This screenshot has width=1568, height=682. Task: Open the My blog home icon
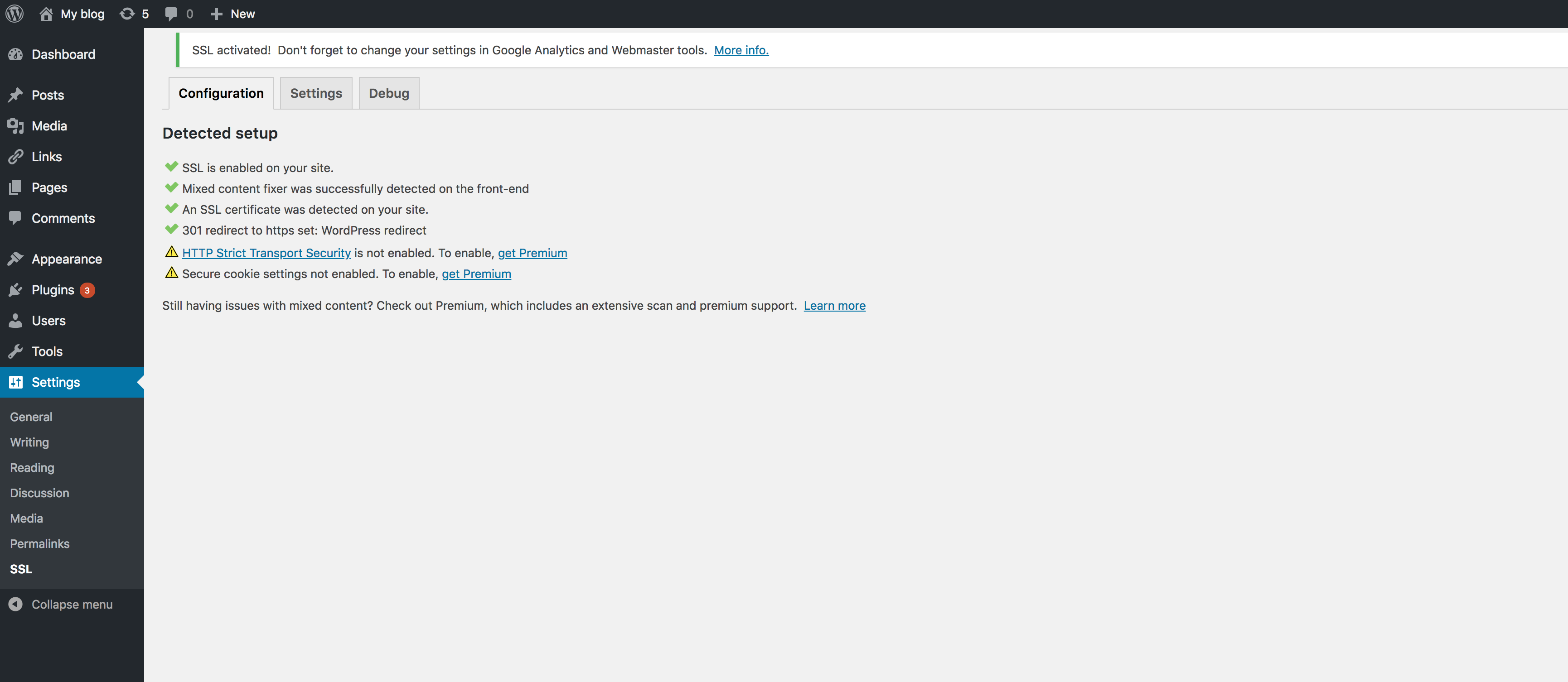(x=46, y=14)
